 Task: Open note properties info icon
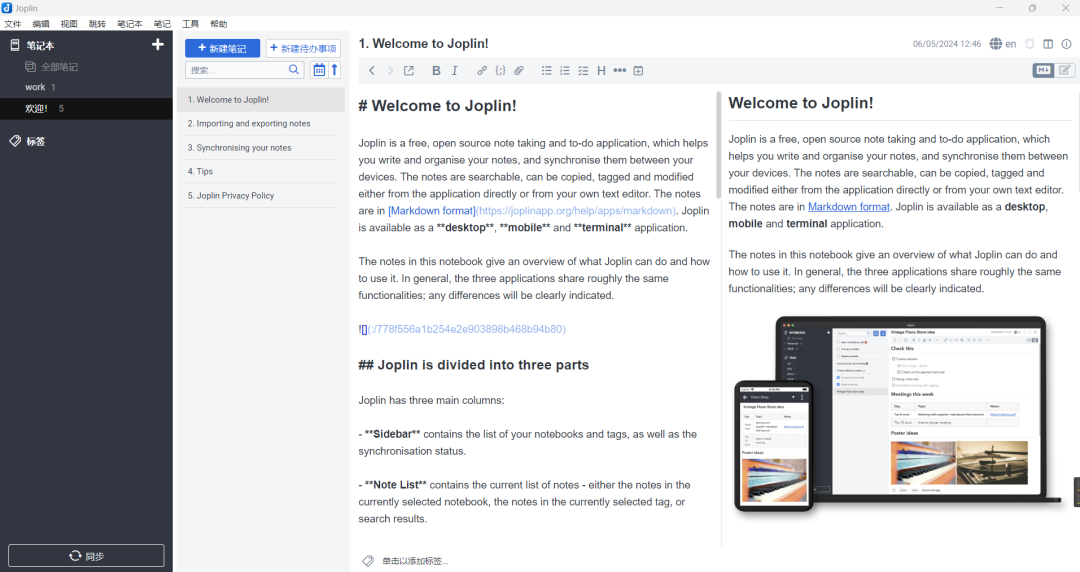1066,43
